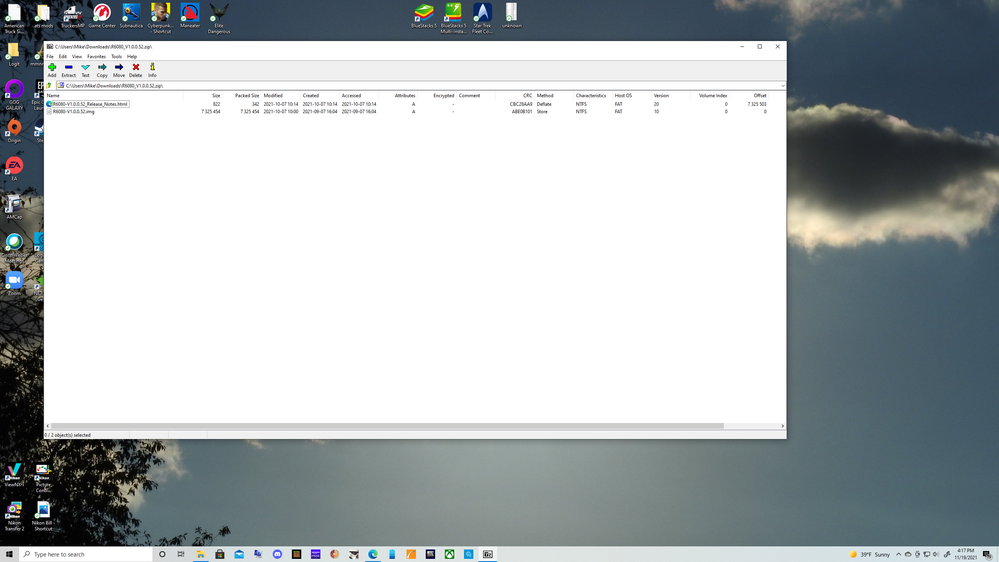The width and height of the screenshot is (999, 562).
Task: Sort by the Packed Size column
Action: pos(247,96)
